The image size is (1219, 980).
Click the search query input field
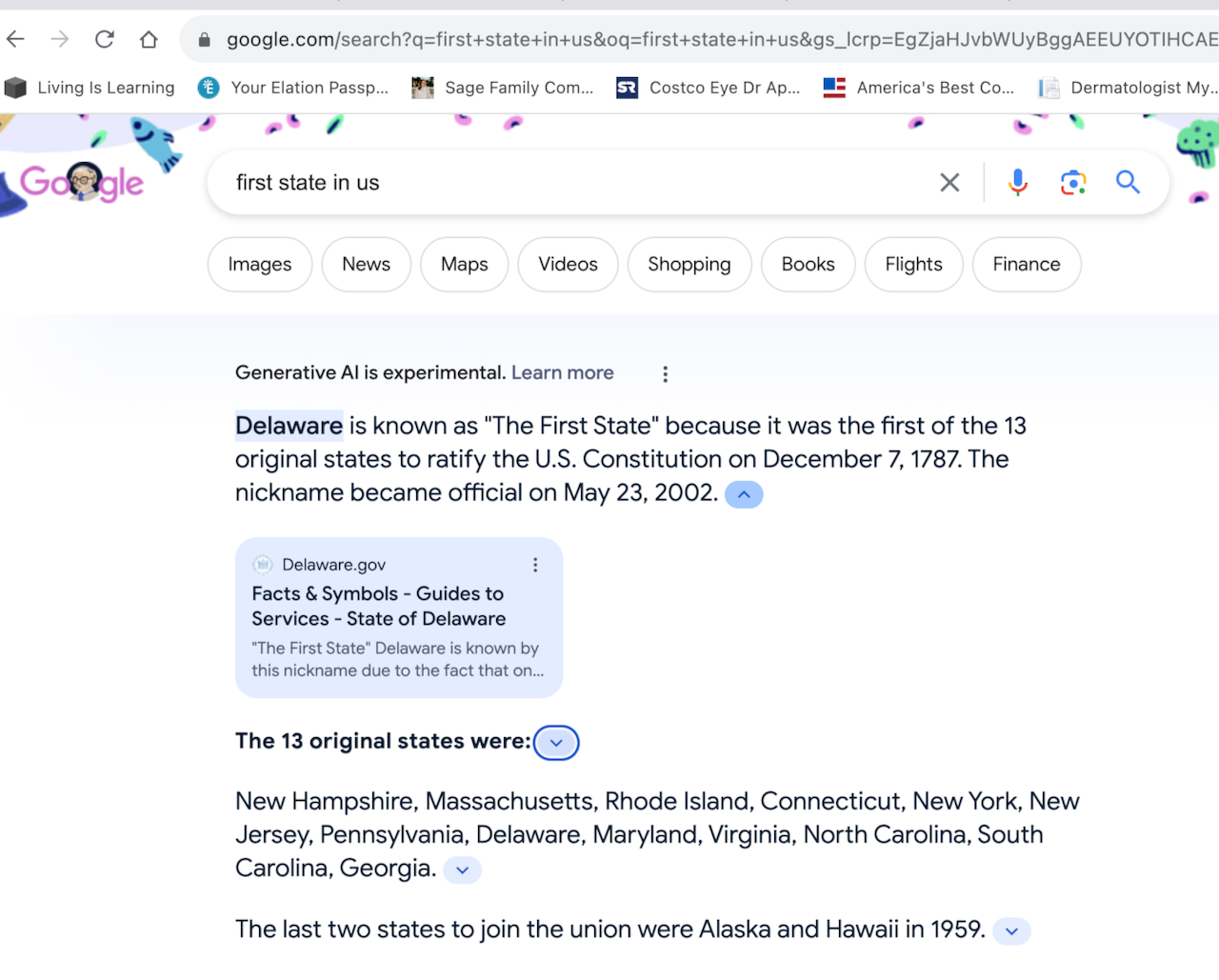coord(571,182)
